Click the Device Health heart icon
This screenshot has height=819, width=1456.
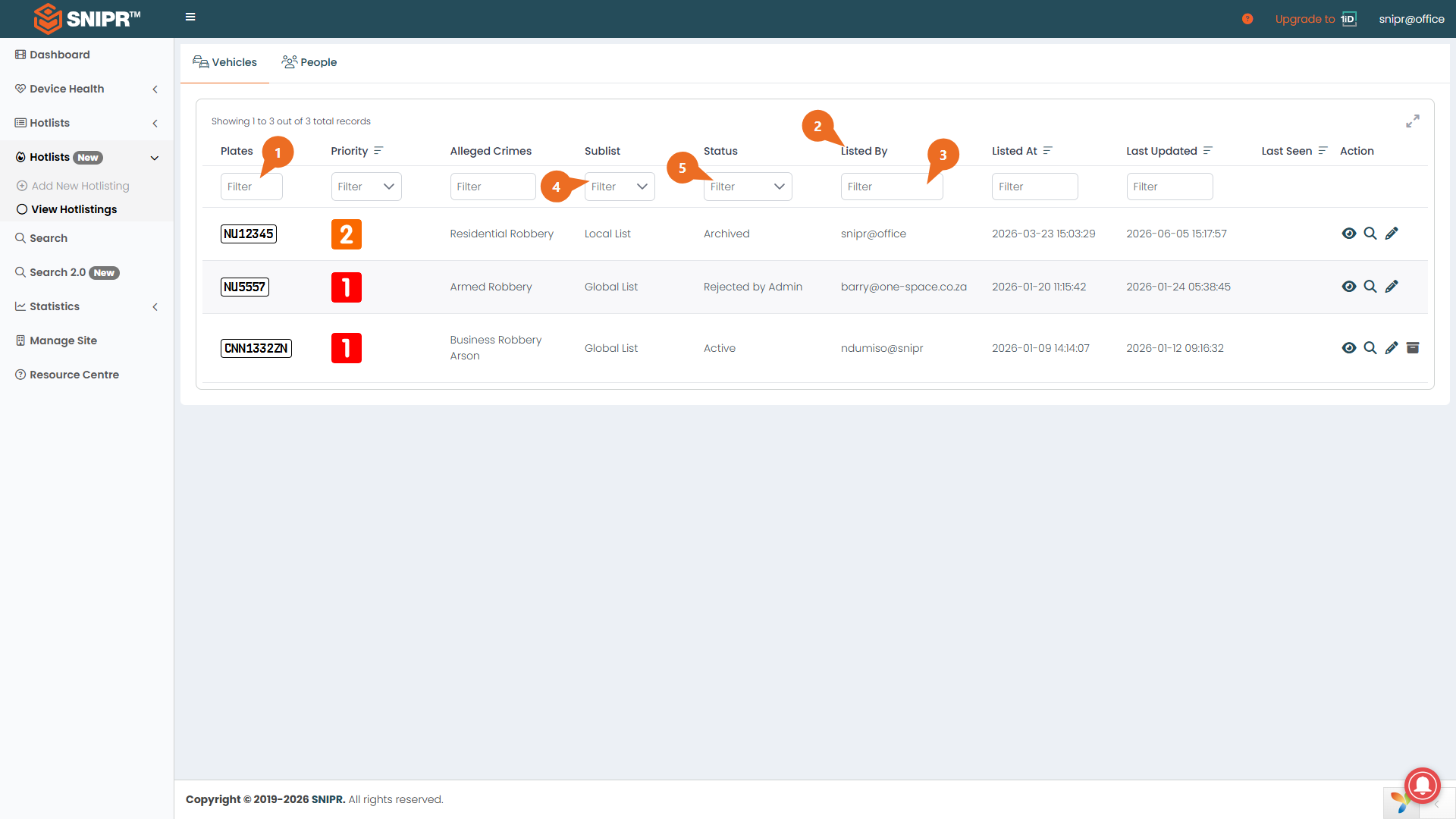pos(20,89)
